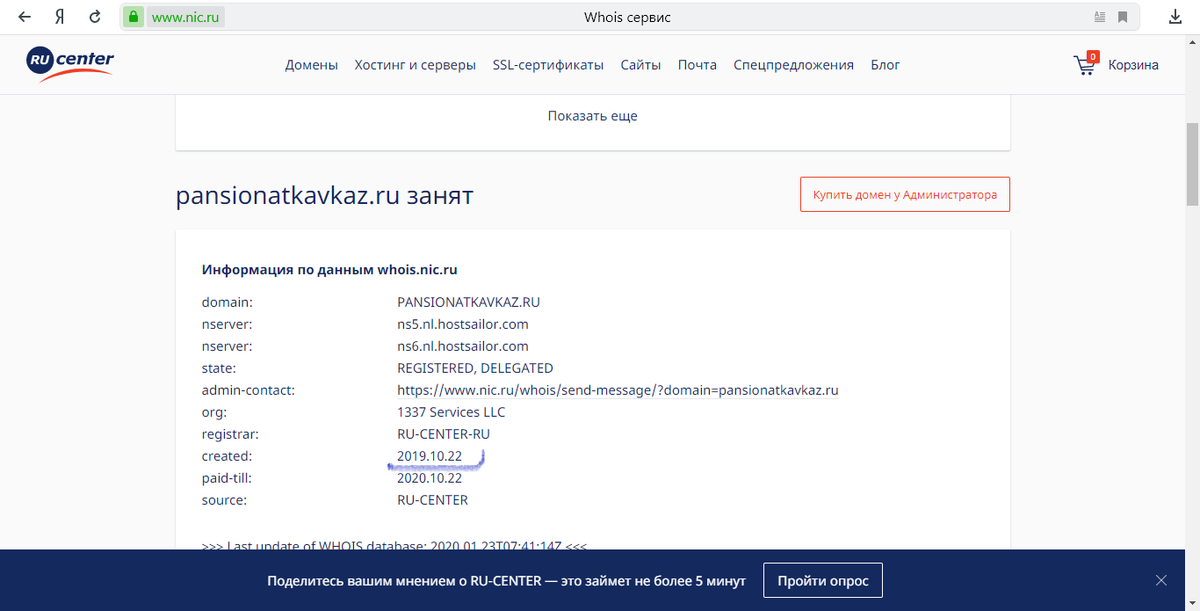Click the paid-till date 2020.10.22
Viewport: 1200px width, 611px height.
coord(429,478)
